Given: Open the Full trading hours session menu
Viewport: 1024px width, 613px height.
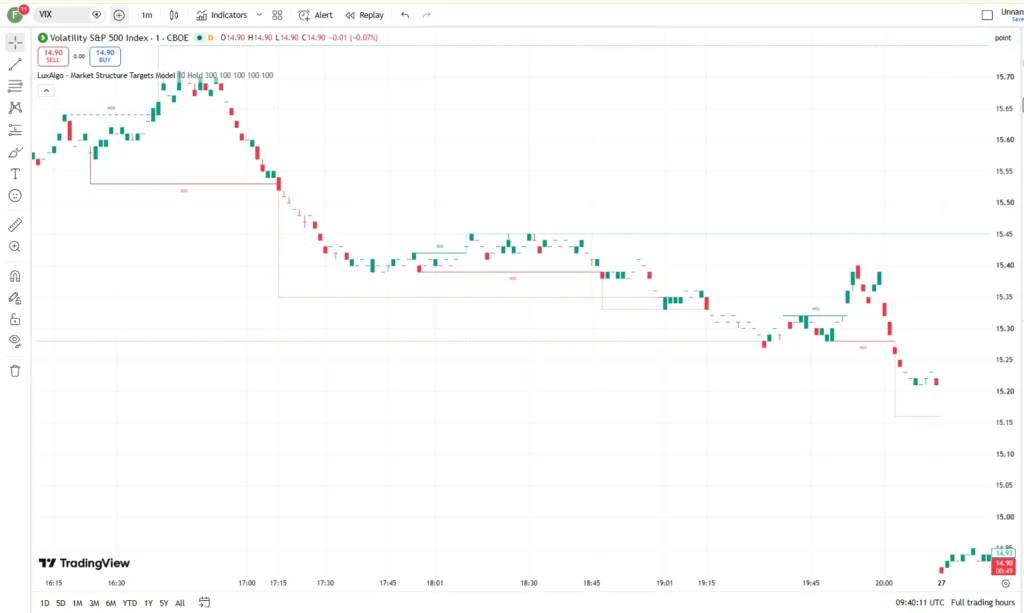Looking at the screenshot, I should click(983, 603).
